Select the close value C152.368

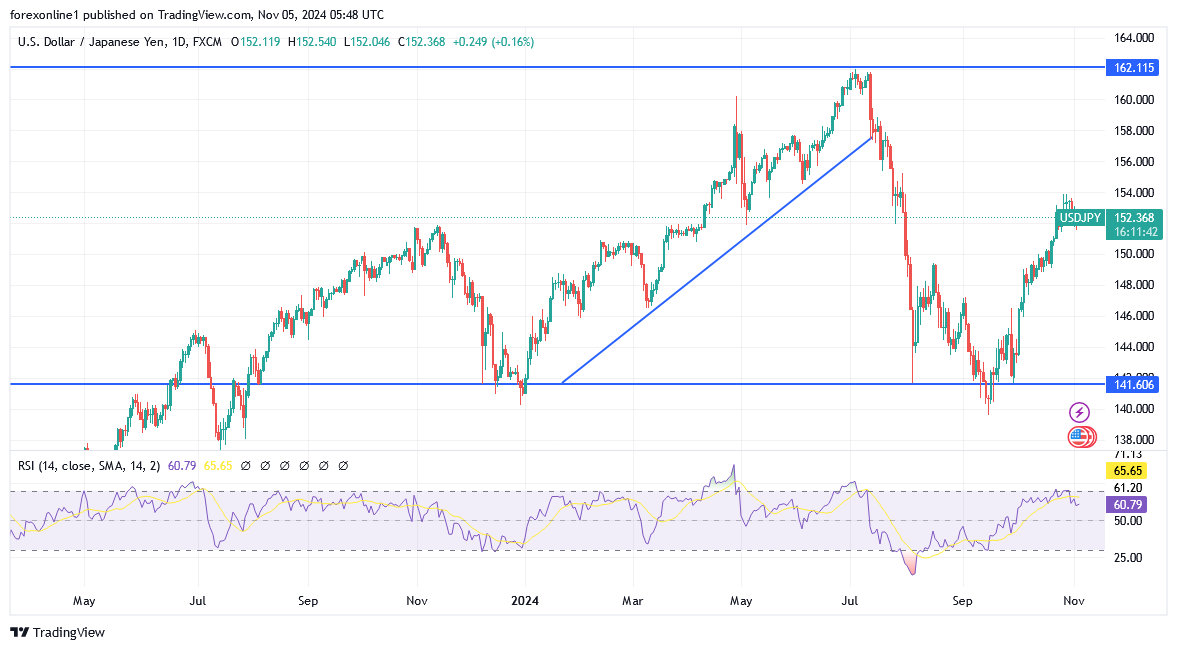point(421,42)
